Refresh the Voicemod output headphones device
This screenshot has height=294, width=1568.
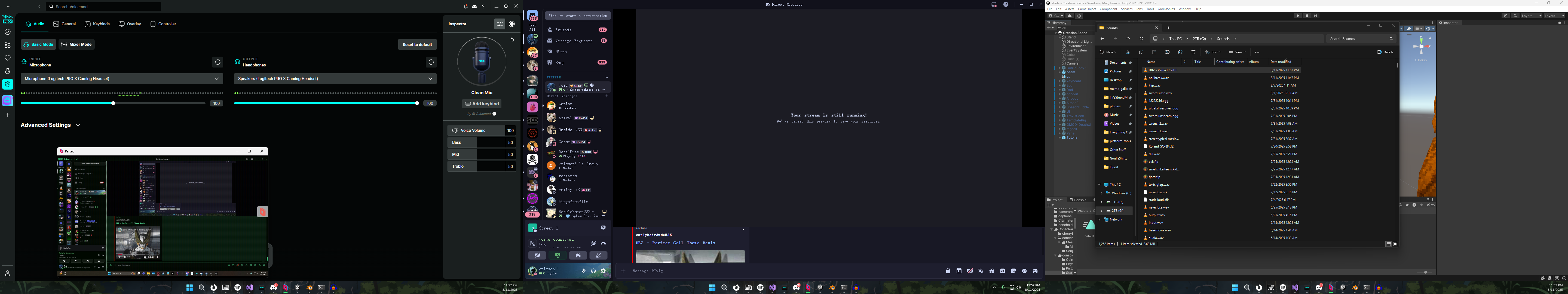coord(431,62)
